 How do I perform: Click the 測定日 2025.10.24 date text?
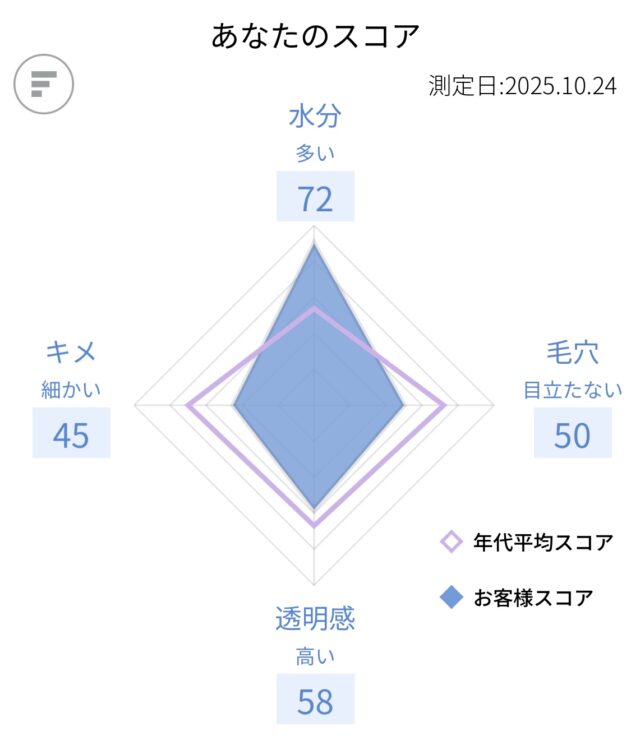tap(522, 86)
